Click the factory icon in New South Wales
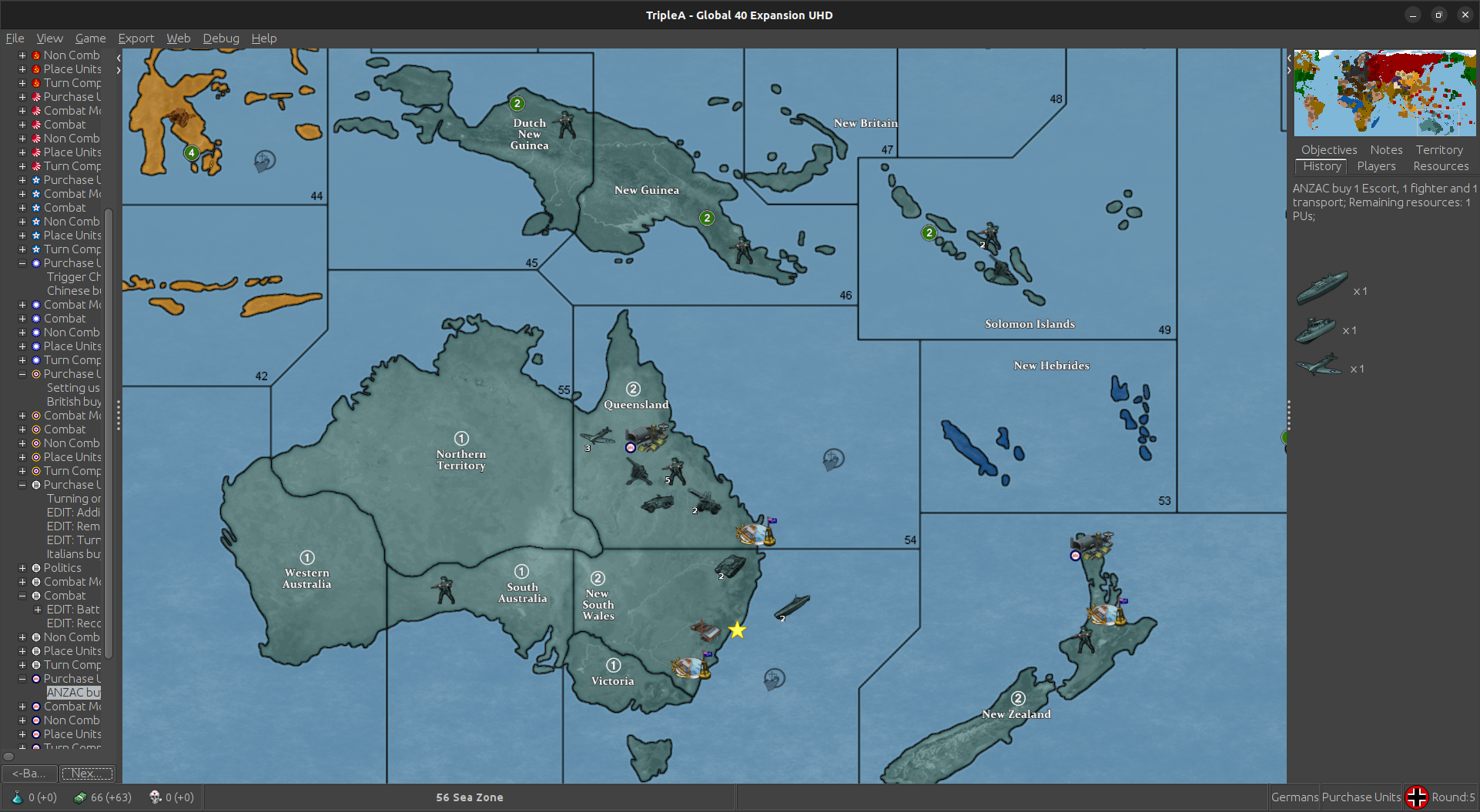 [x=705, y=630]
